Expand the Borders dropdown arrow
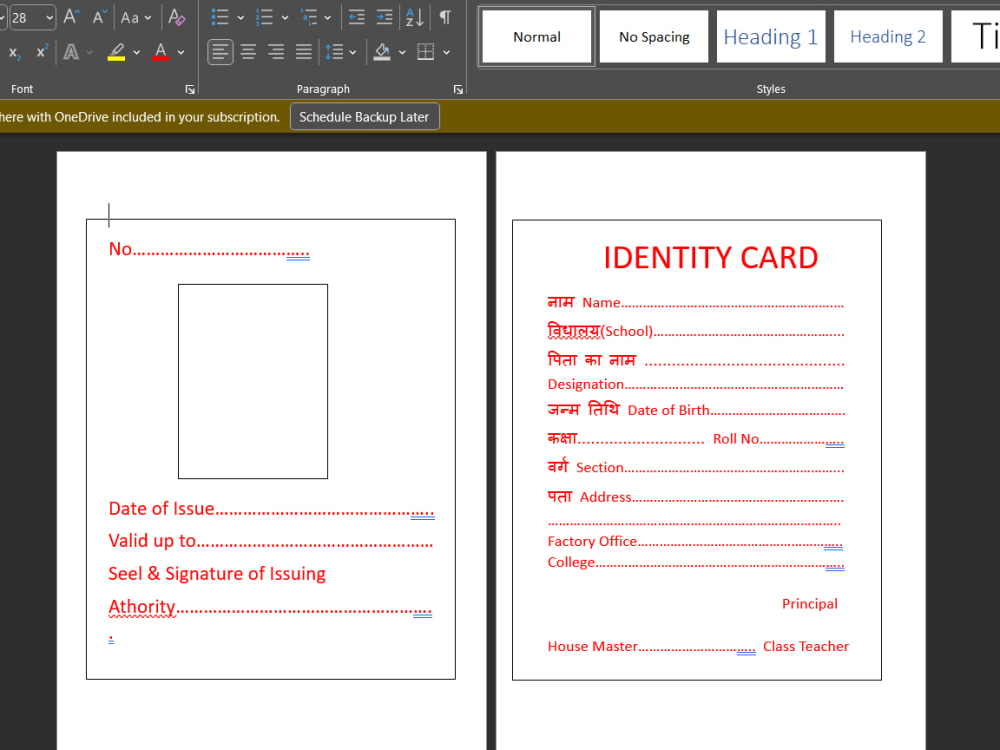Image resolution: width=1000 pixels, height=750 pixels. 446,52
